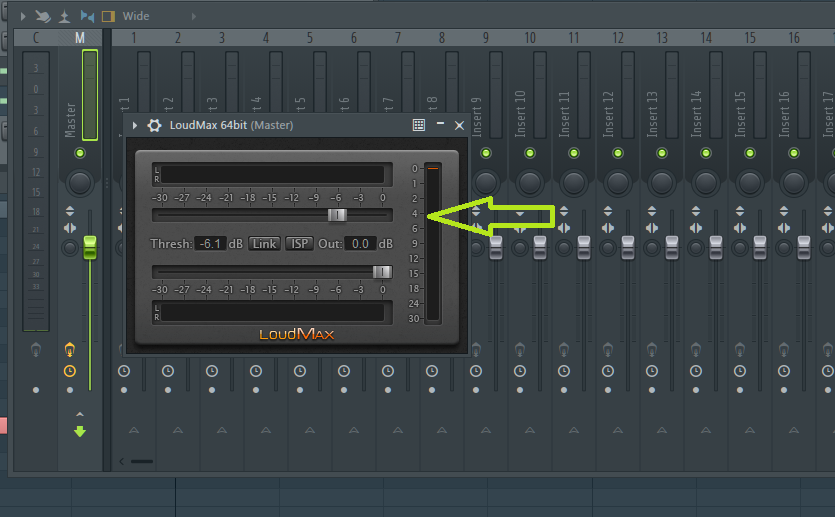Select the current track header C
The image size is (835, 517).
coord(36,38)
